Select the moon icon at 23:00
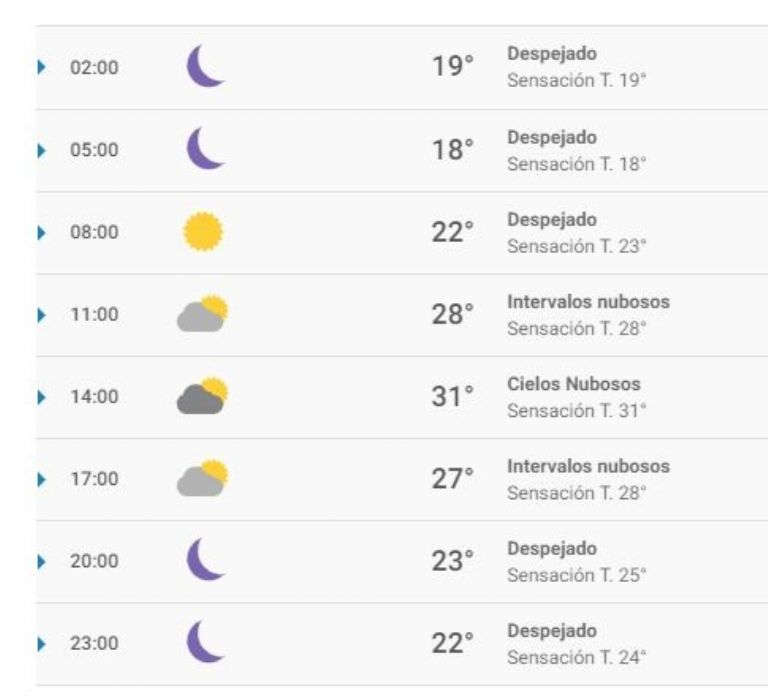Screen dimensions: 768x699 [205, 642]
